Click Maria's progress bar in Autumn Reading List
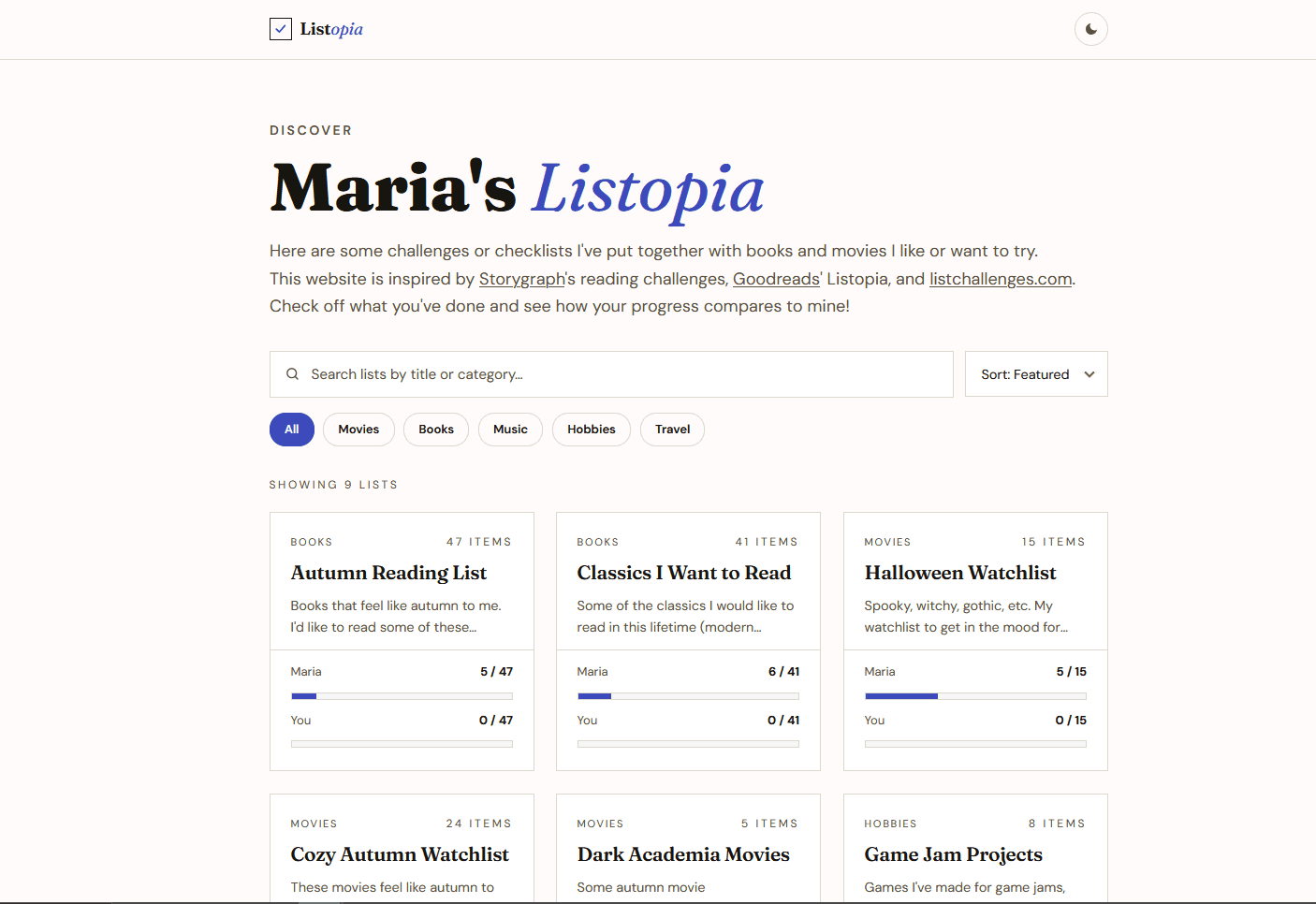 [402, 696]
